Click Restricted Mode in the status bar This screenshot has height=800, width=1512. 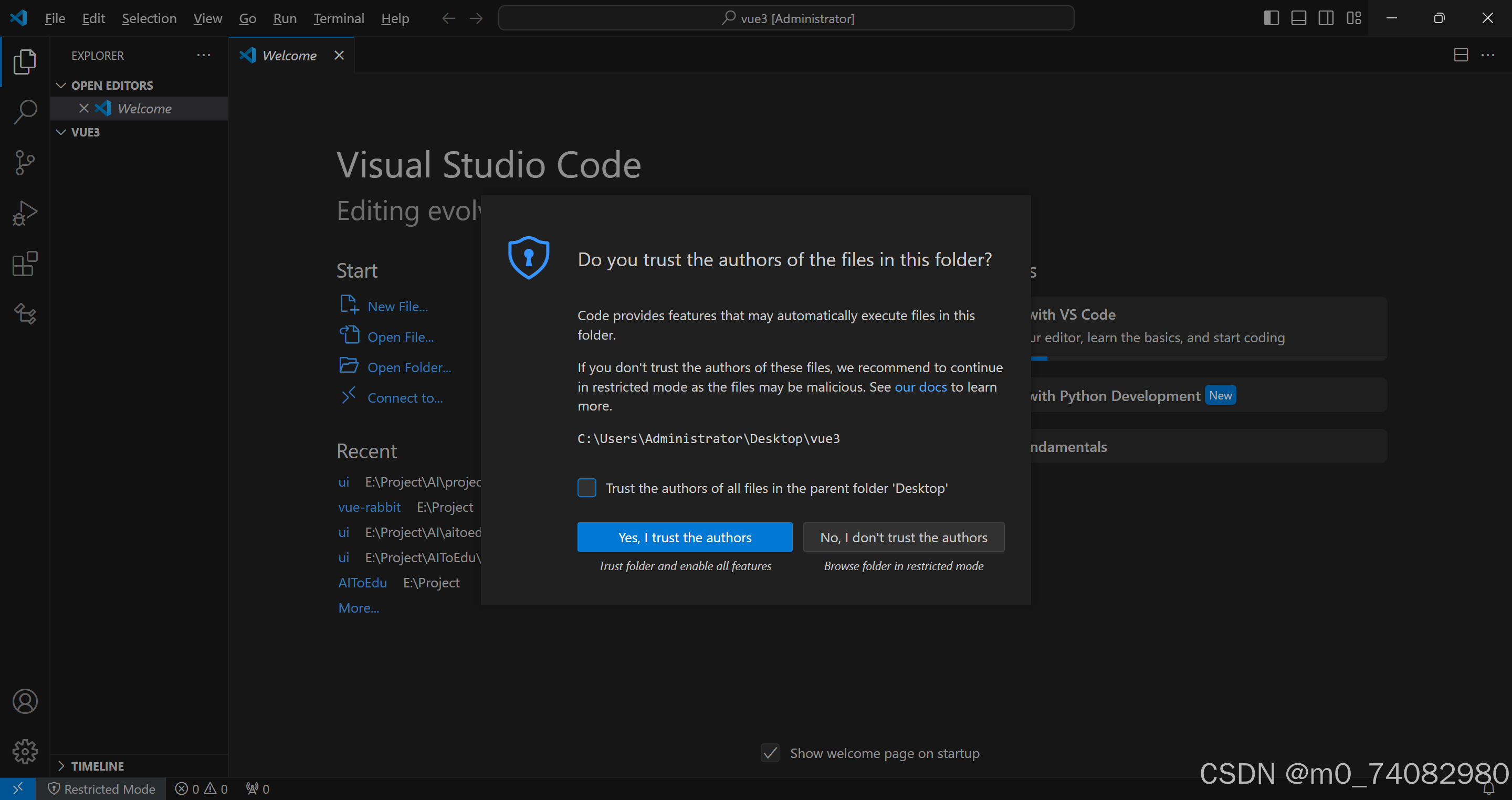click(x=101, y=789)
